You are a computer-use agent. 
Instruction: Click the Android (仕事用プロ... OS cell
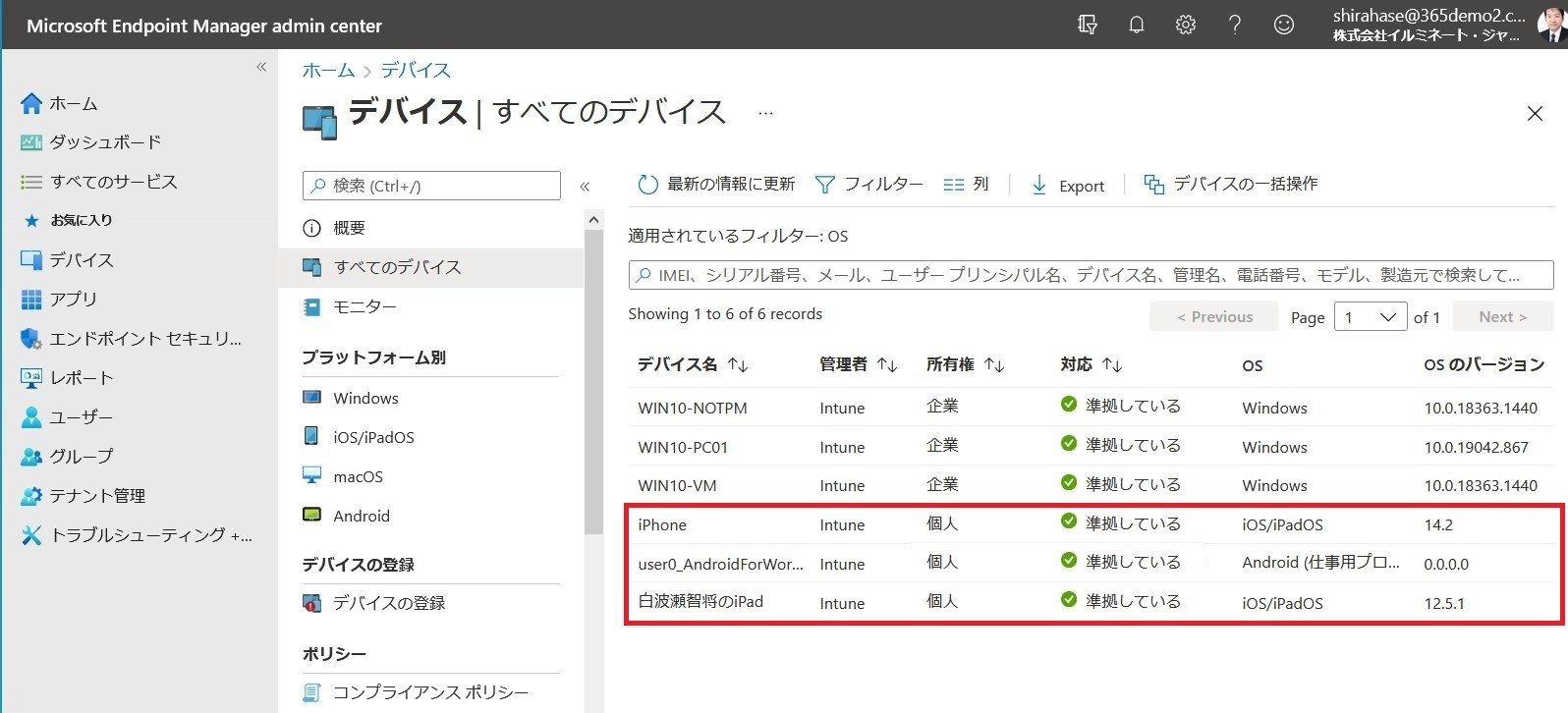pyautogui.click(x=1320, y=563)
